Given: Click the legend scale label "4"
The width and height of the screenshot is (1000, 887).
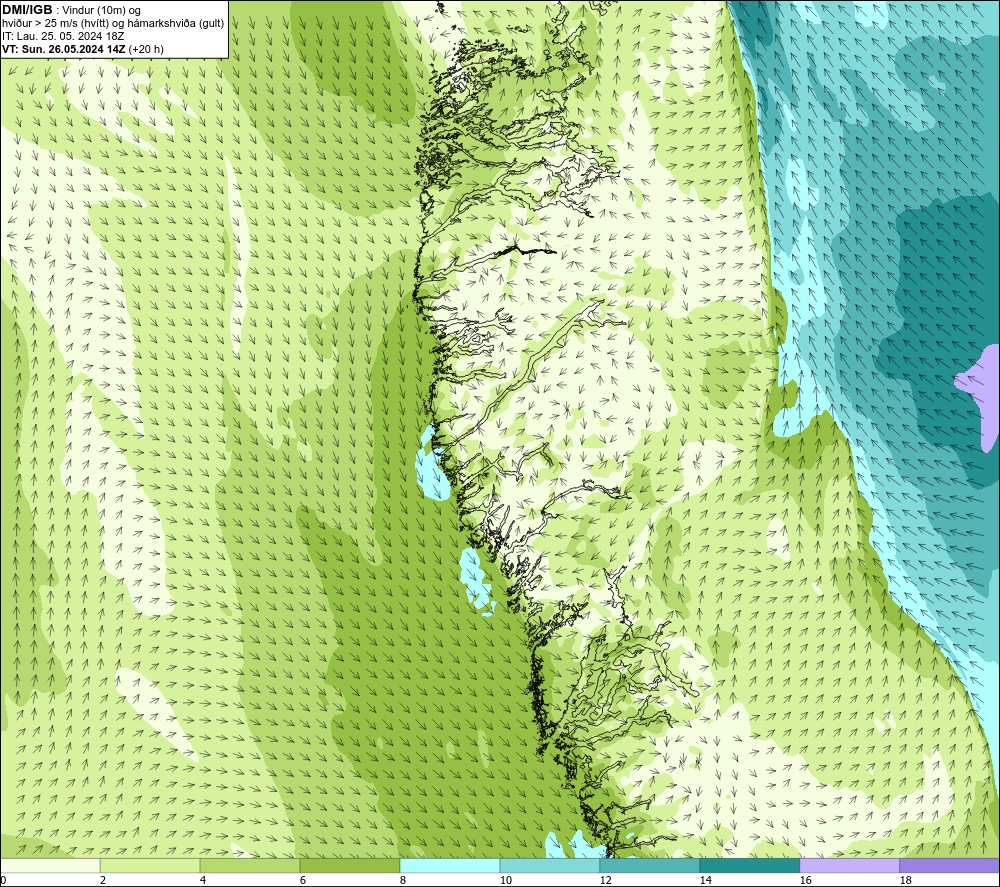Looking at the screenshot, I should (x=203, y=881).
